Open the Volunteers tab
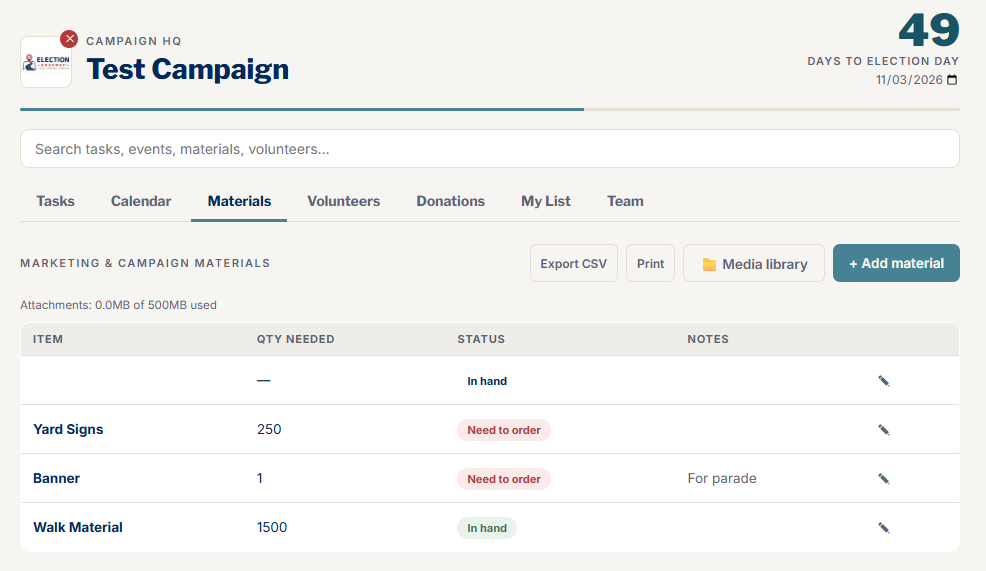Screen dimensions: 986x571 (x=343, y=201)
